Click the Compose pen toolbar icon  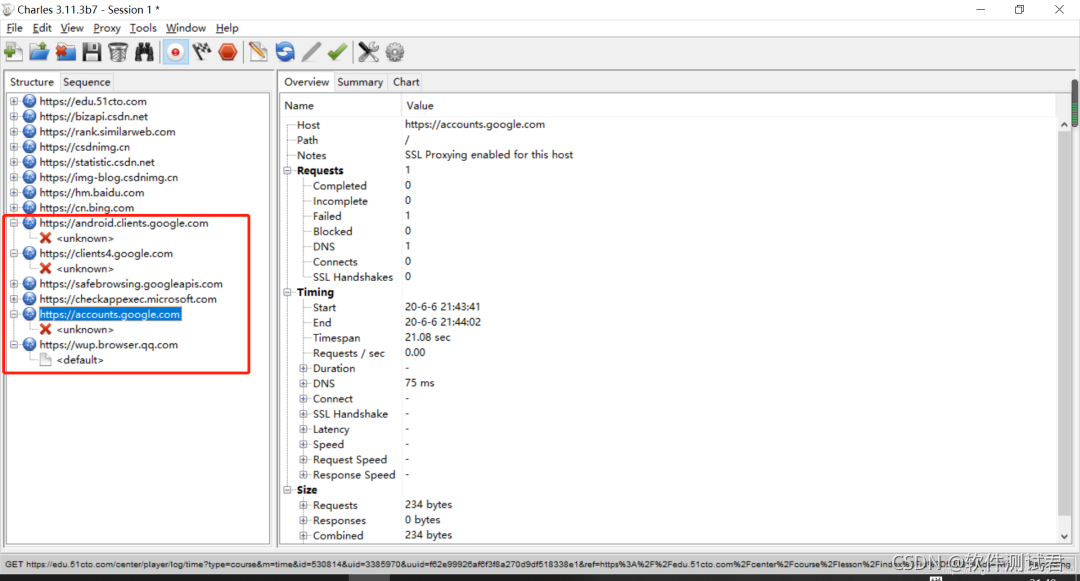click(258, 52)
